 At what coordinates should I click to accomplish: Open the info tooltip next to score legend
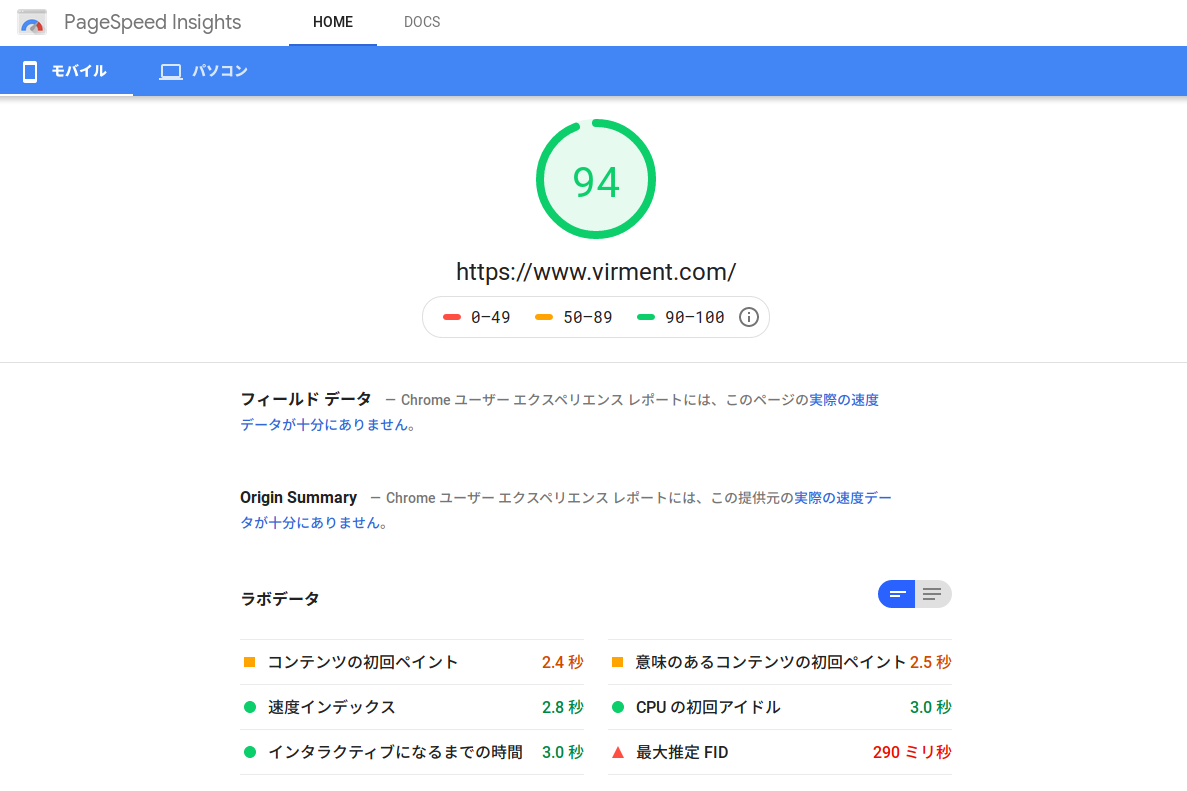(748, 316)
